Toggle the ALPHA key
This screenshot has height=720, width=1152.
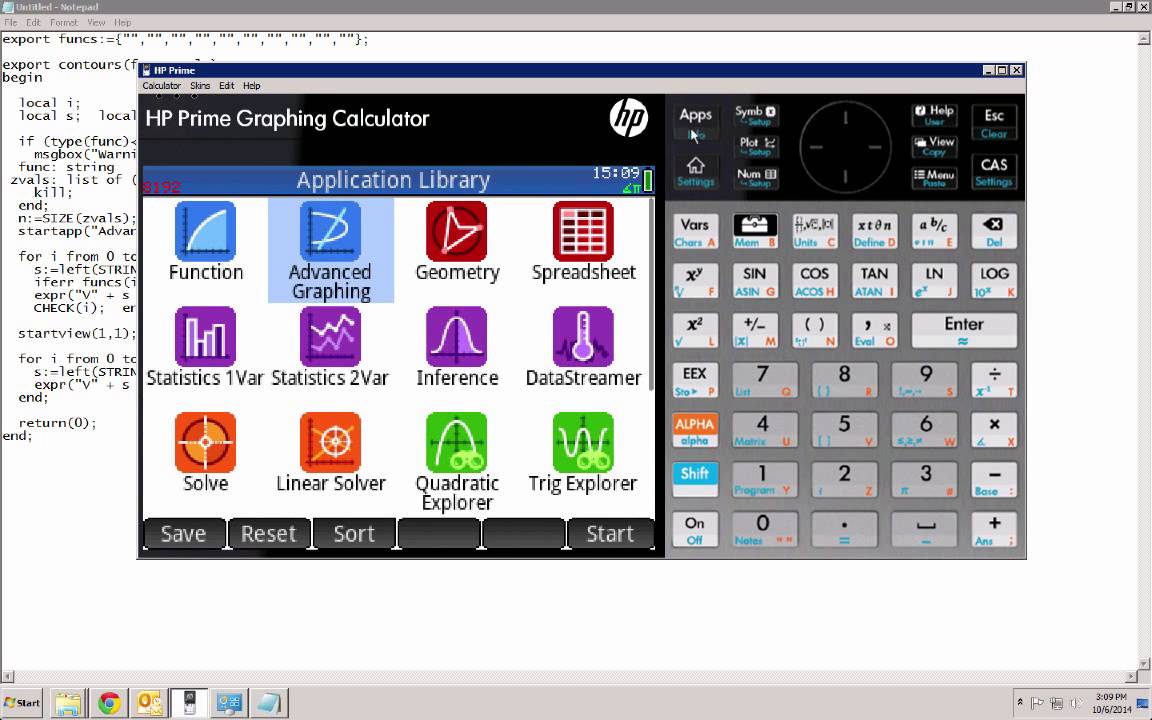[x=694, y=430]
